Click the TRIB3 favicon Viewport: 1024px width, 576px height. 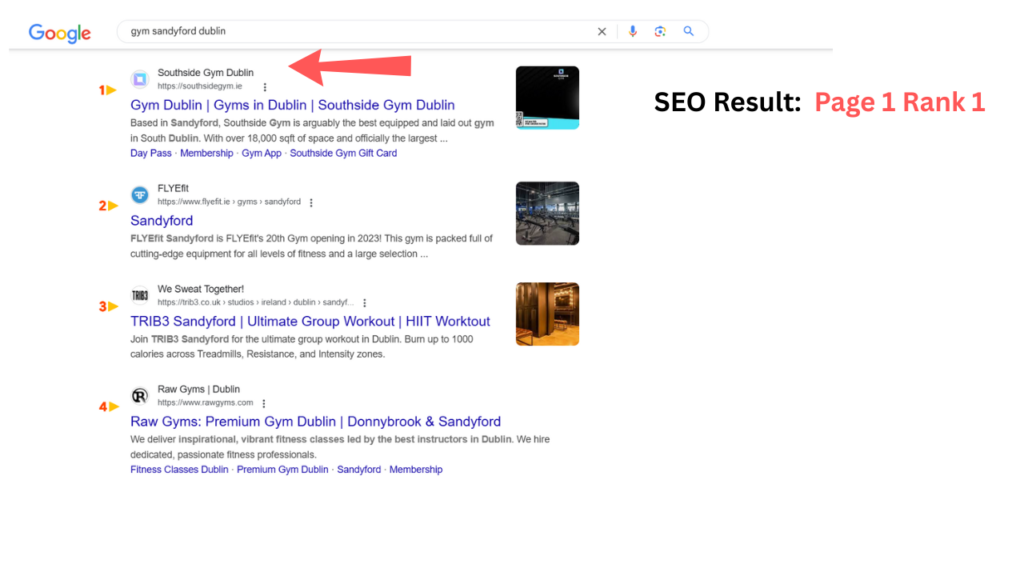click(140, 296)
